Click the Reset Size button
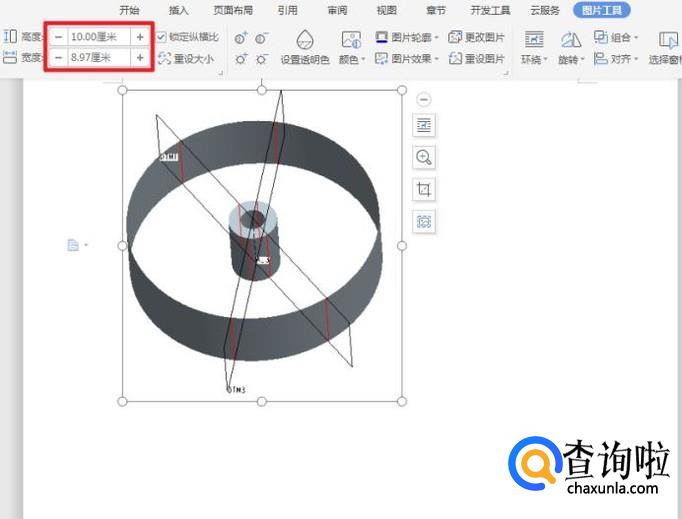This screenshot has height=519, width=682. pyautogui.click(x=186, y=59)
